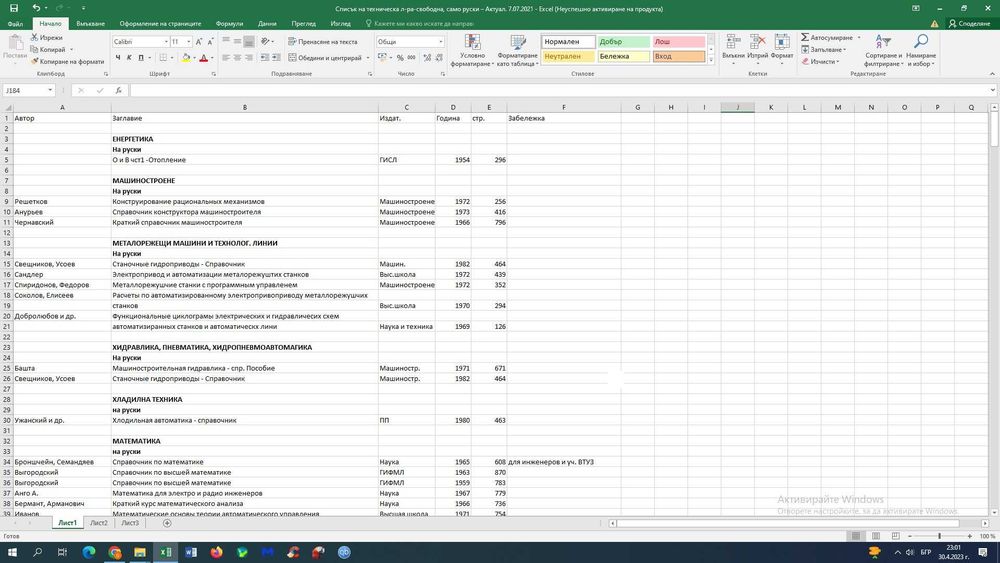Open the font size 11 dropdown
The height and width of the screenshot is (563, 1000).
[188, 41]
